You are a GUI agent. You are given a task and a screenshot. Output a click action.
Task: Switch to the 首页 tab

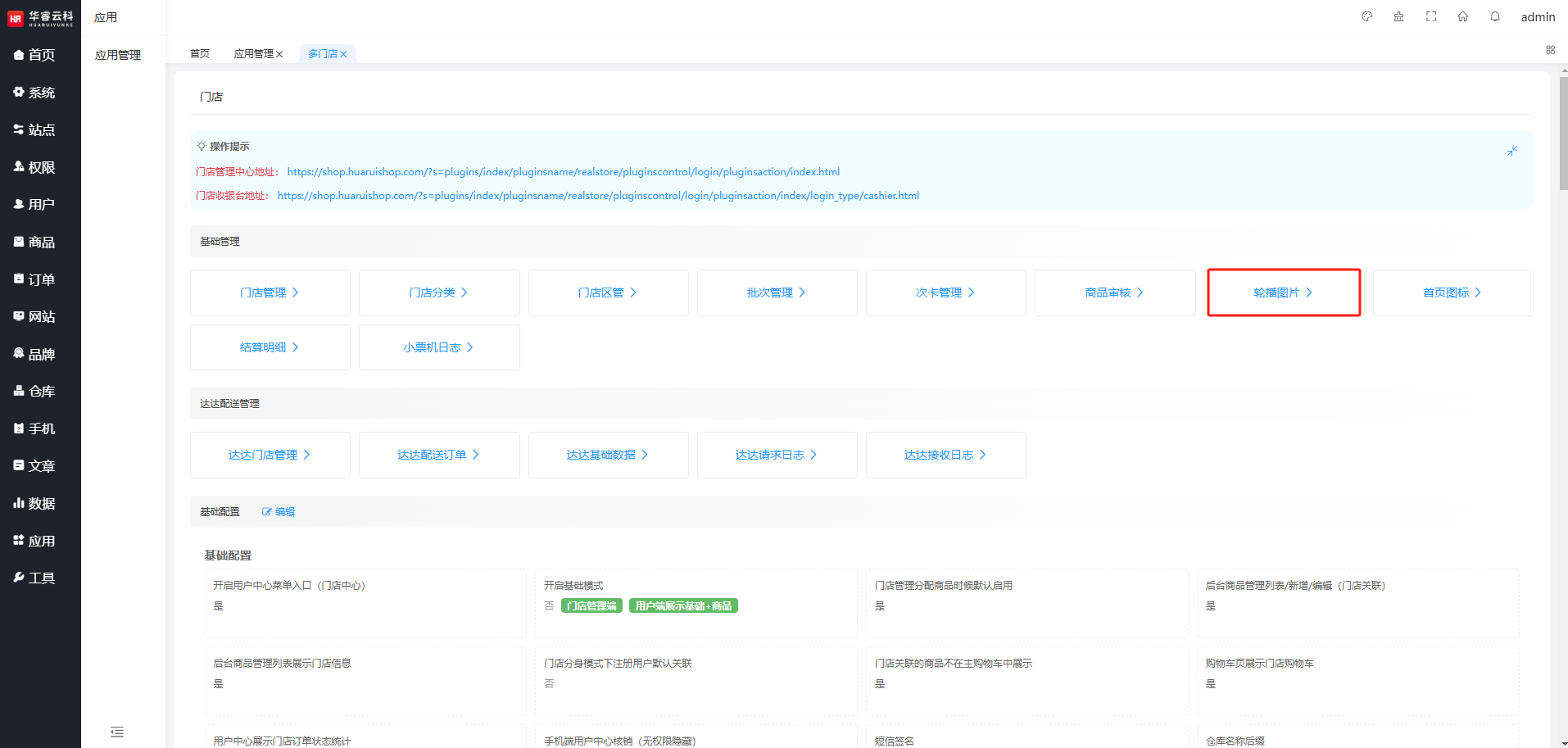(200, 54)
